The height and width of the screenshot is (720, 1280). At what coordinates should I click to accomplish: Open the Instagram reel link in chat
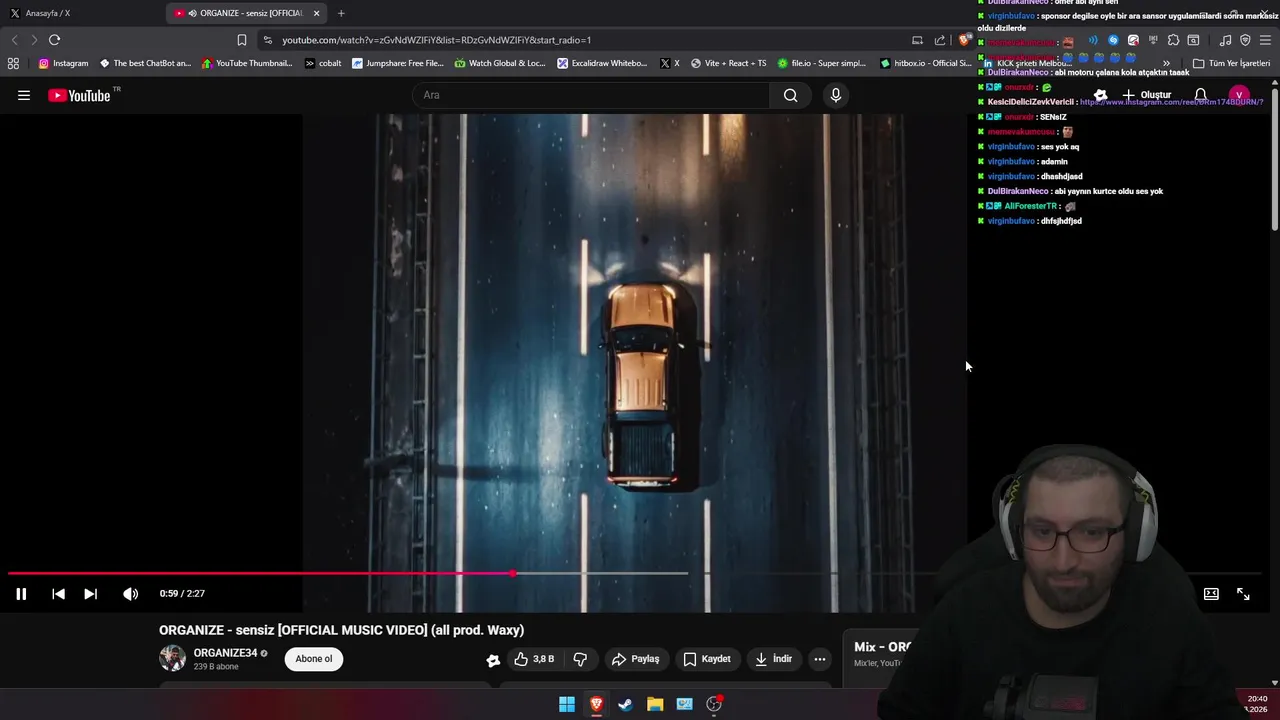[1171, 102]
